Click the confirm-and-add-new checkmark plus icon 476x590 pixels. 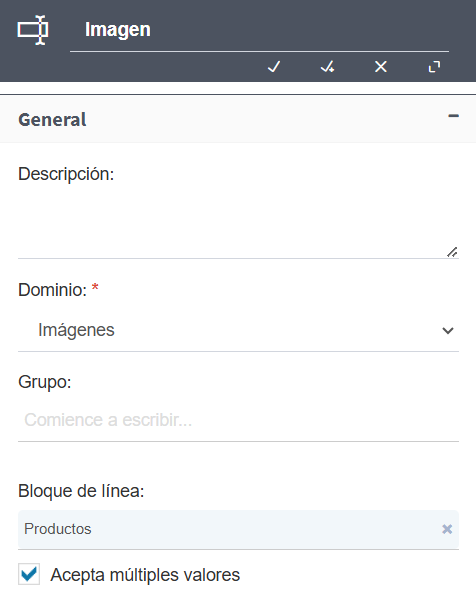click(x=327, y=67)
